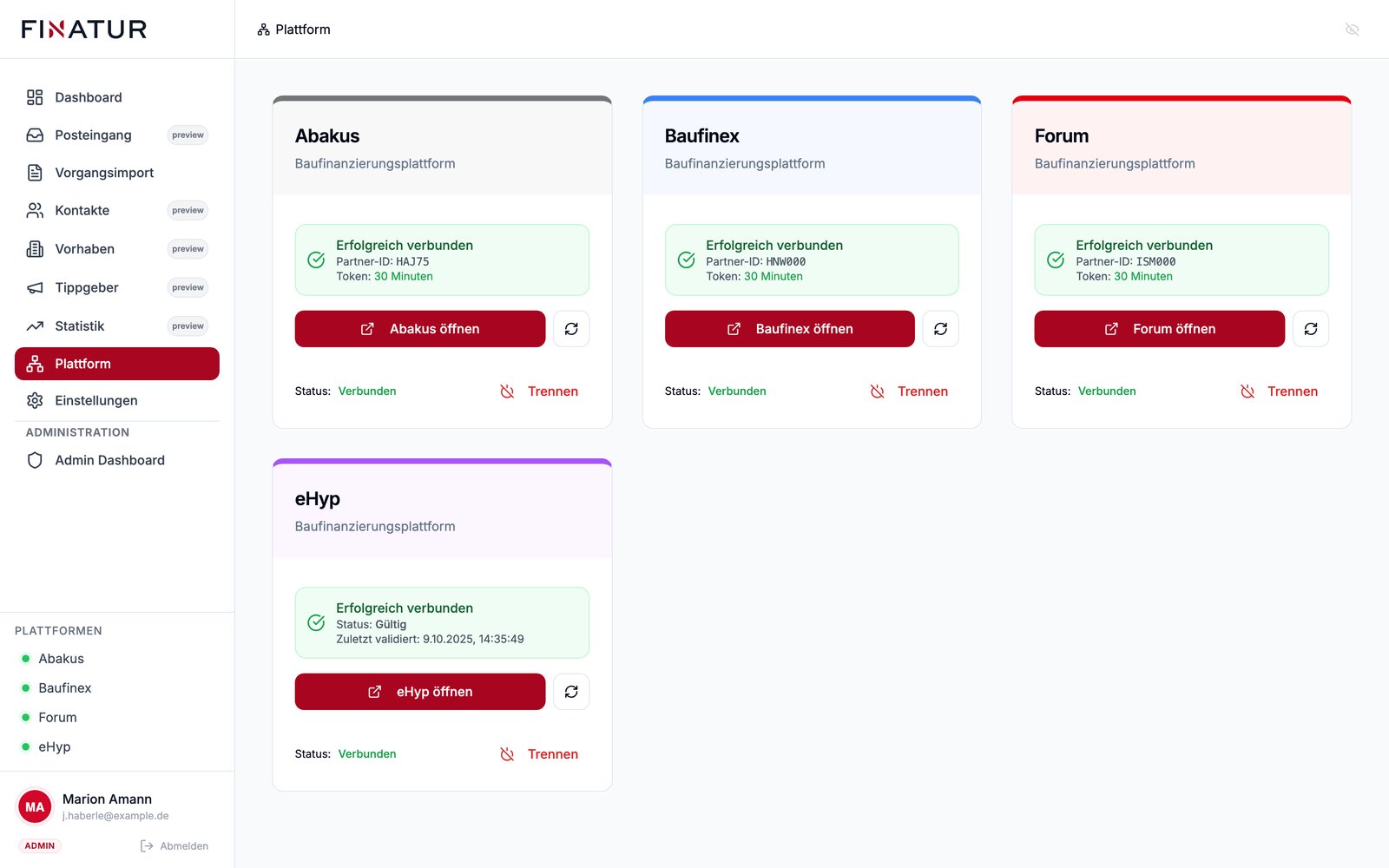This screenshot has height=868, width=1389.
Task: Click the refresh icon on the Forum card
Action: tap(1311, 329)
